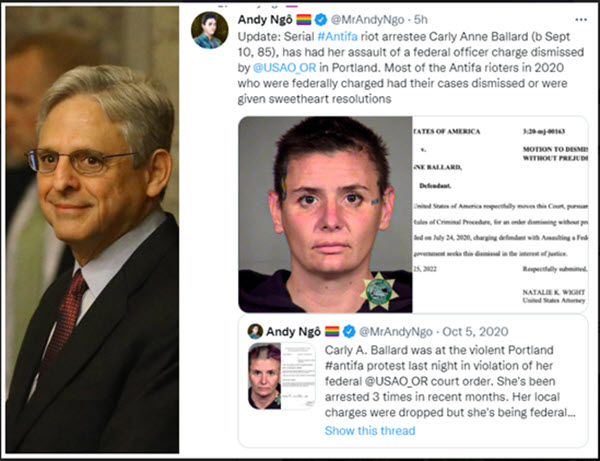The width and height of the screenshot is (600, 461).
Task: Open the Motion to Dismiss document image
Action: tap(500, 214)
